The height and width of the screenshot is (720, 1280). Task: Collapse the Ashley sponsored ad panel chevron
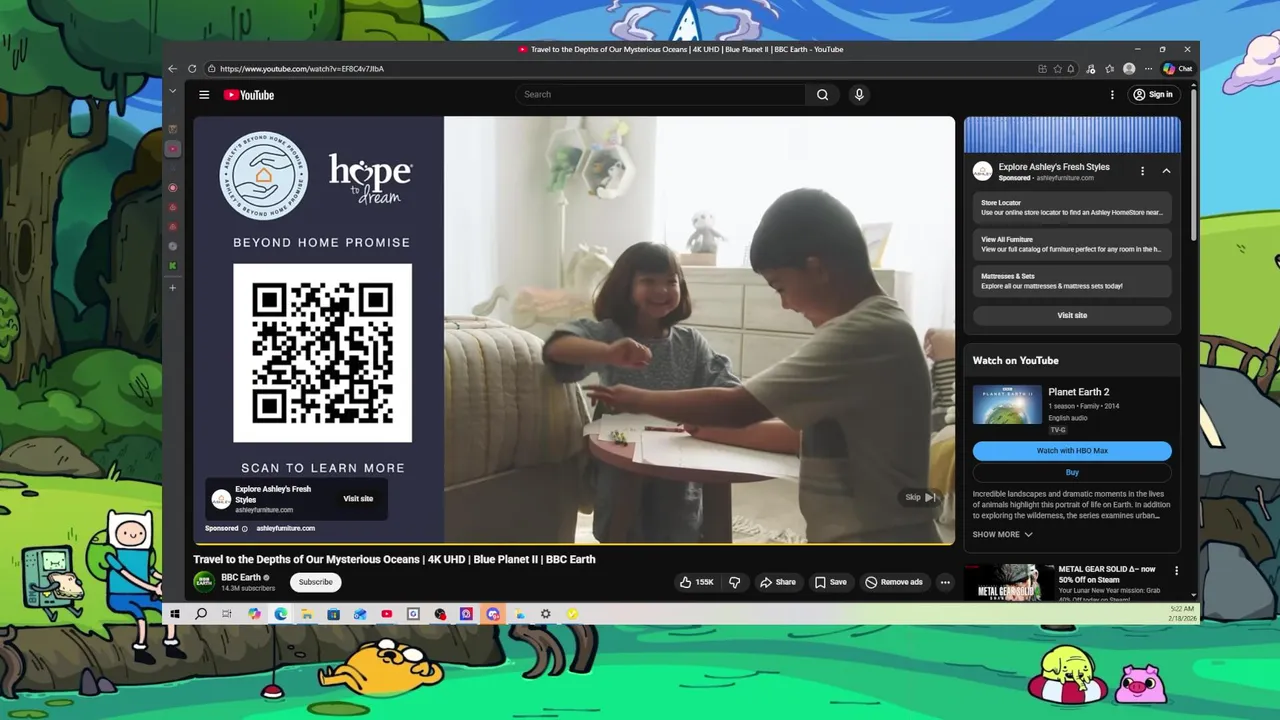coord(1166,171)
